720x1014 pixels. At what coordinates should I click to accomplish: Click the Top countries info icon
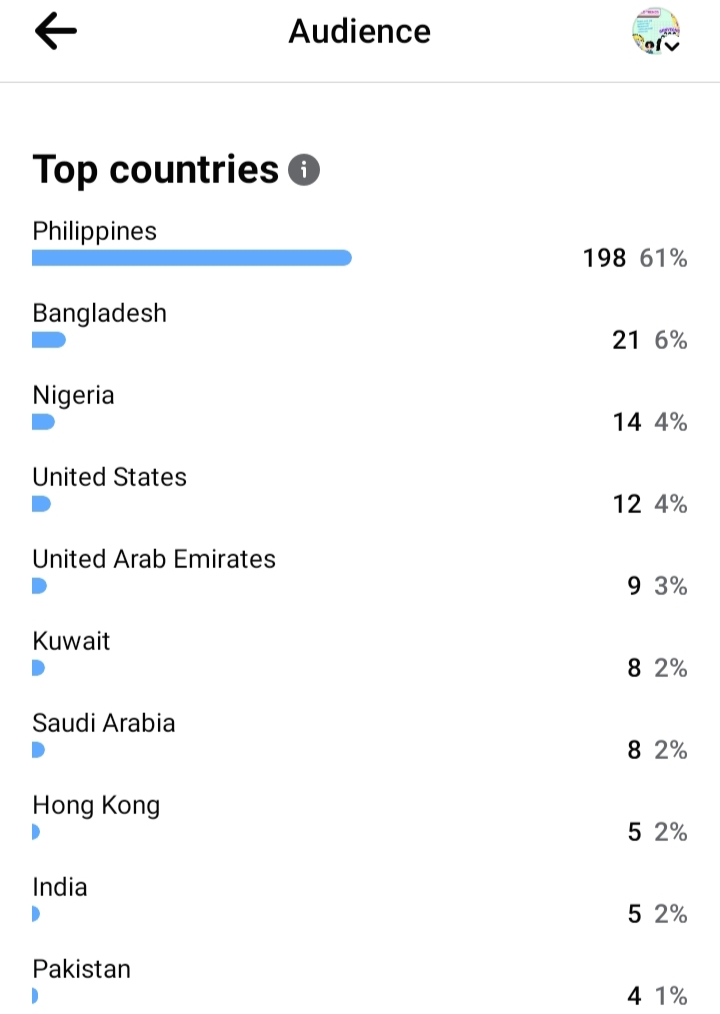click(304, 171)
